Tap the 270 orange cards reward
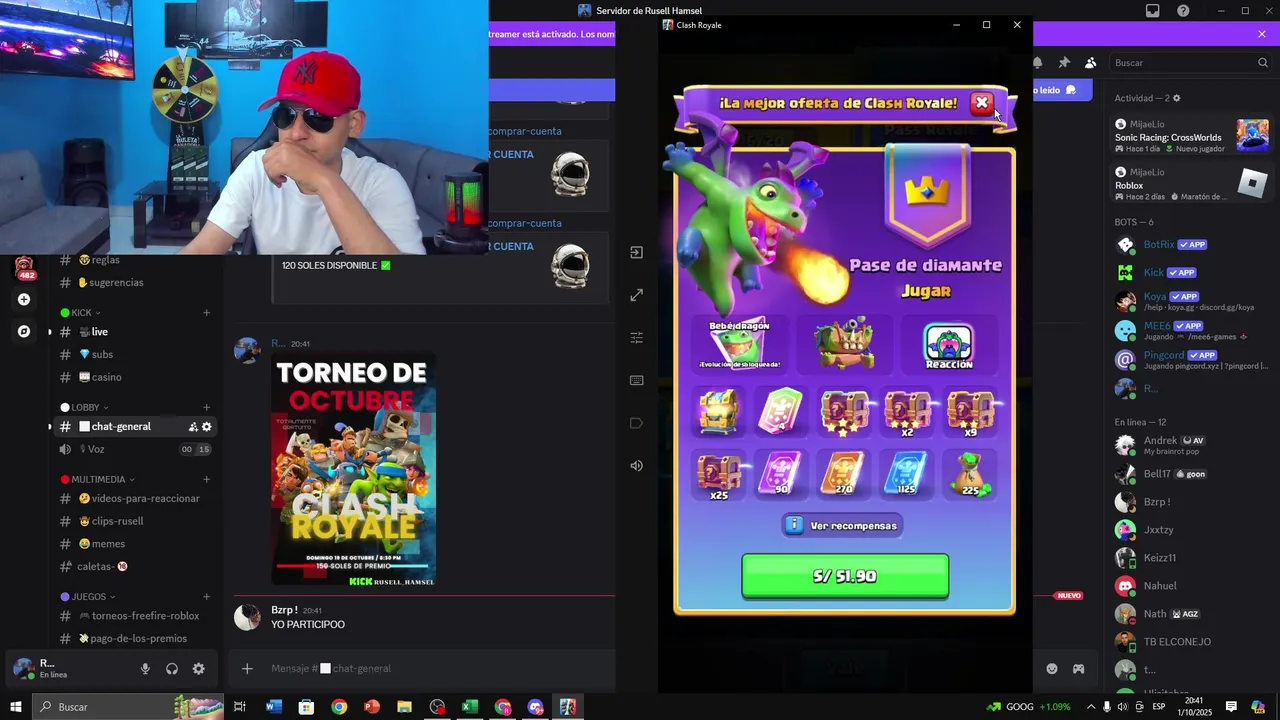The image size is (1280, 720). pos(843,473)
